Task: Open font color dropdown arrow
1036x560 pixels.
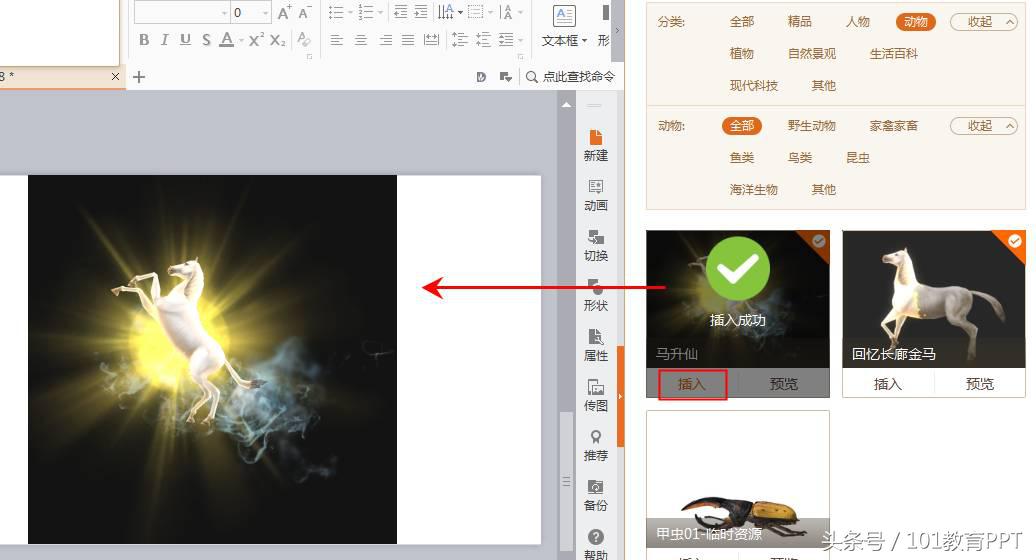Action: point(241,40)
